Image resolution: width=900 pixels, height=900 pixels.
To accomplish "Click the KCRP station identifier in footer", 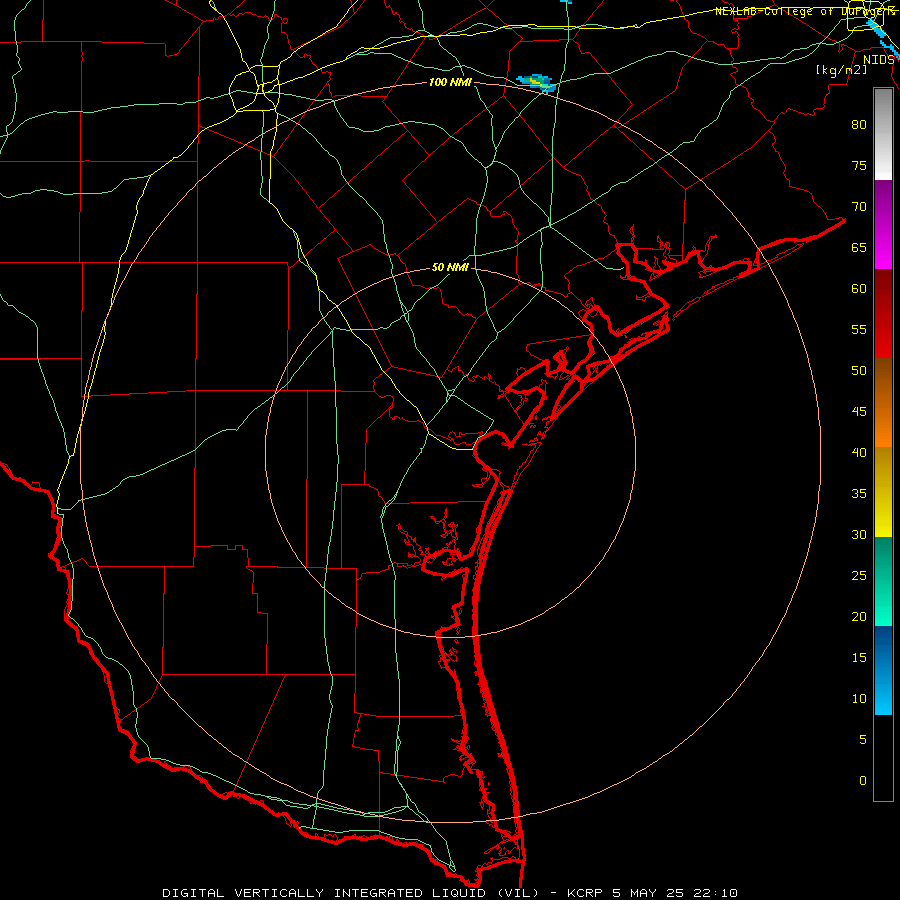I will (585, 893).
